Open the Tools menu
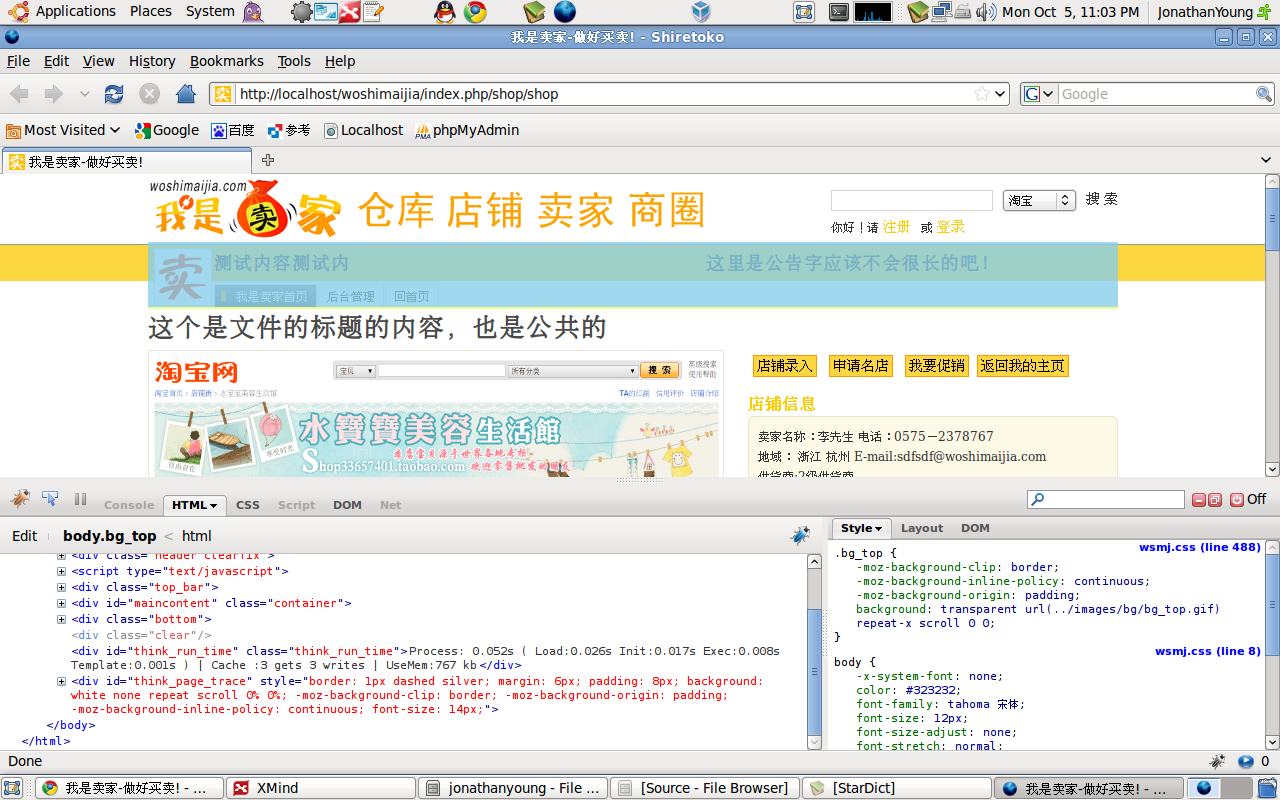This screenshot has height=800, width=1280. pos(294,61)
